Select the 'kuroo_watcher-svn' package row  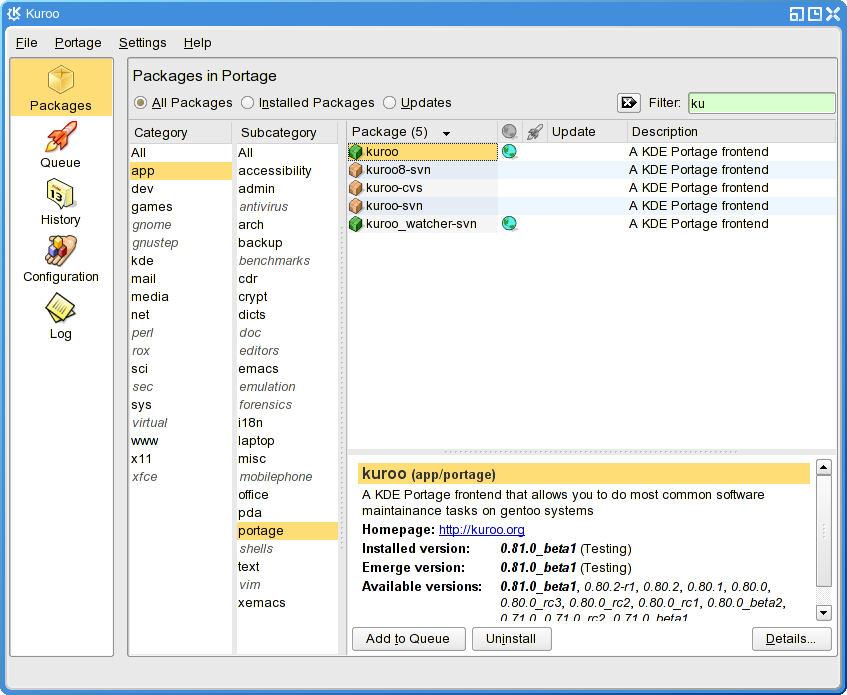(x=591, y=224)
